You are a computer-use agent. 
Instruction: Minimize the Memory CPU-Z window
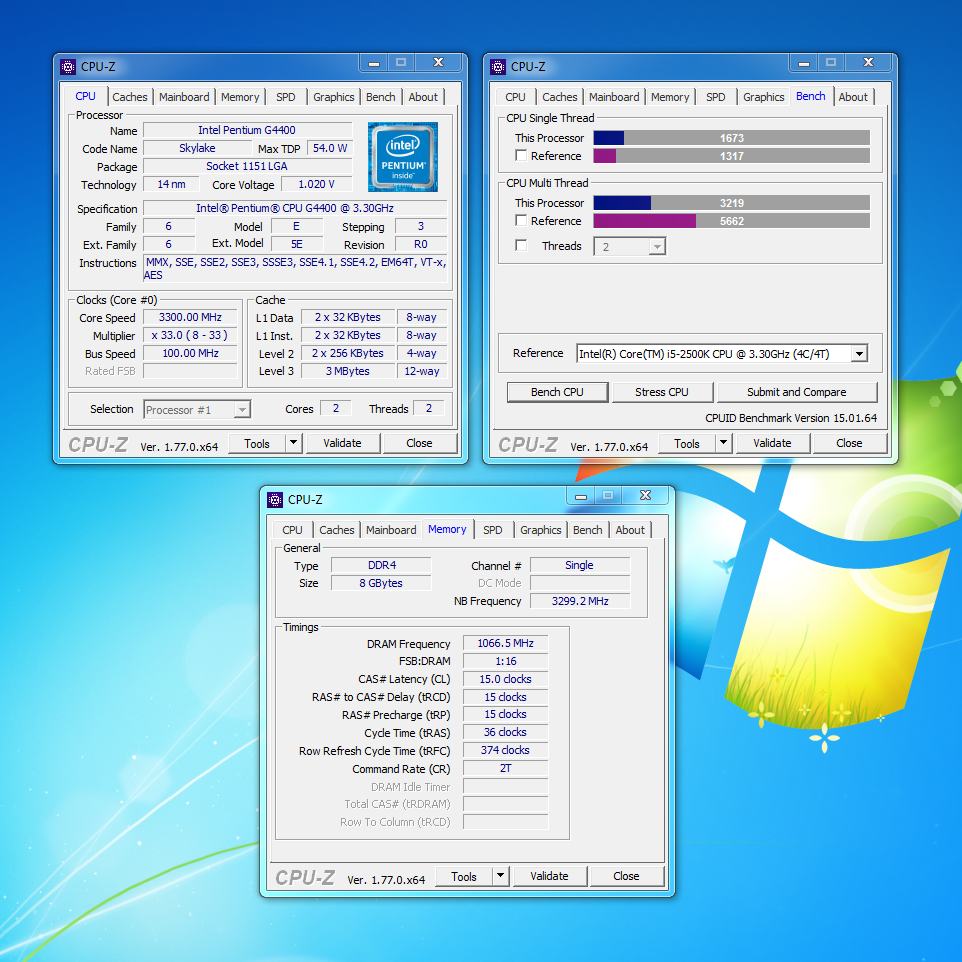[581, 496]
